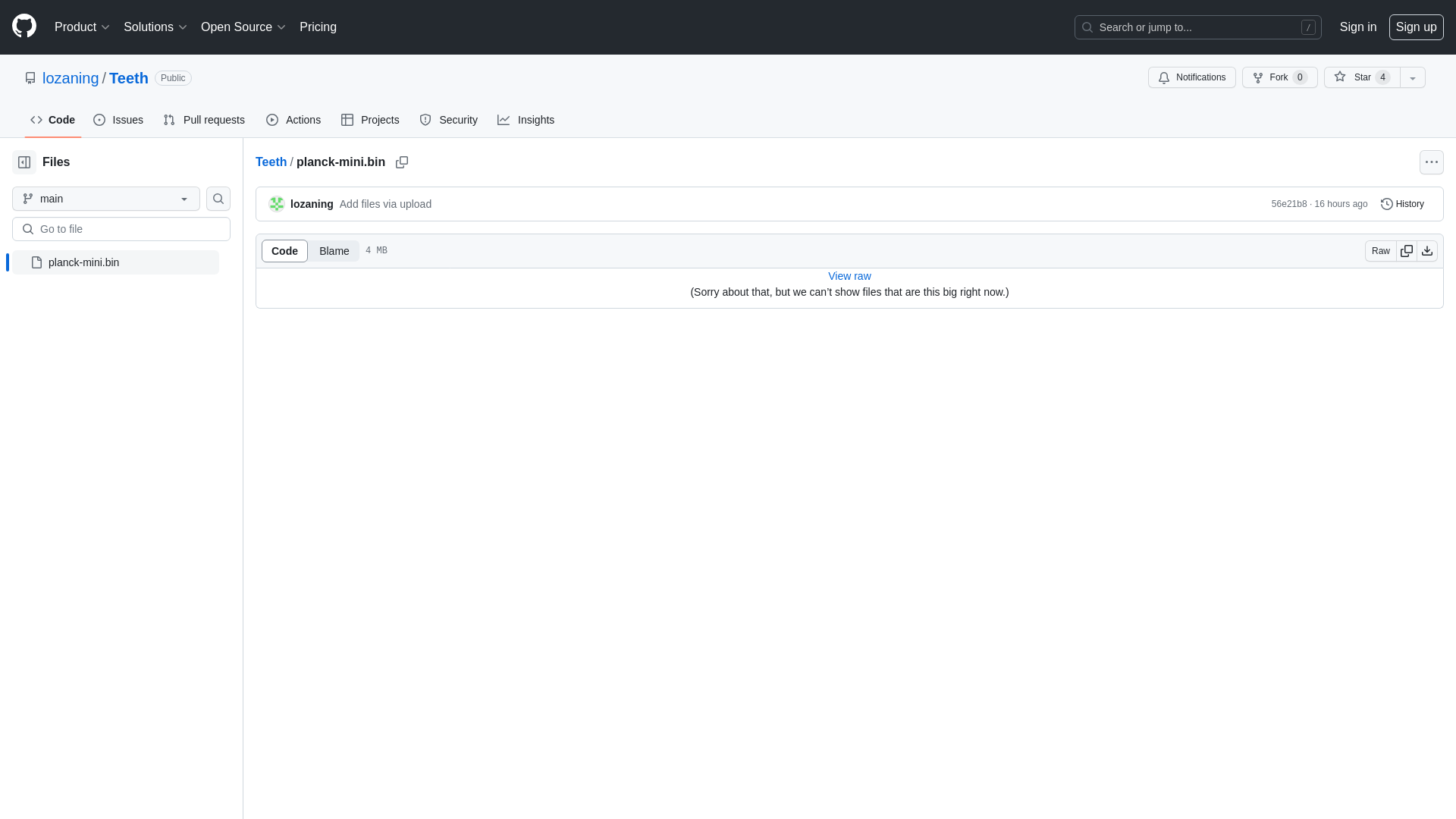The height and width of the screenshot is (819, 1456).
Task: Copy raw file contents
Action: [x=1407, y=251]
